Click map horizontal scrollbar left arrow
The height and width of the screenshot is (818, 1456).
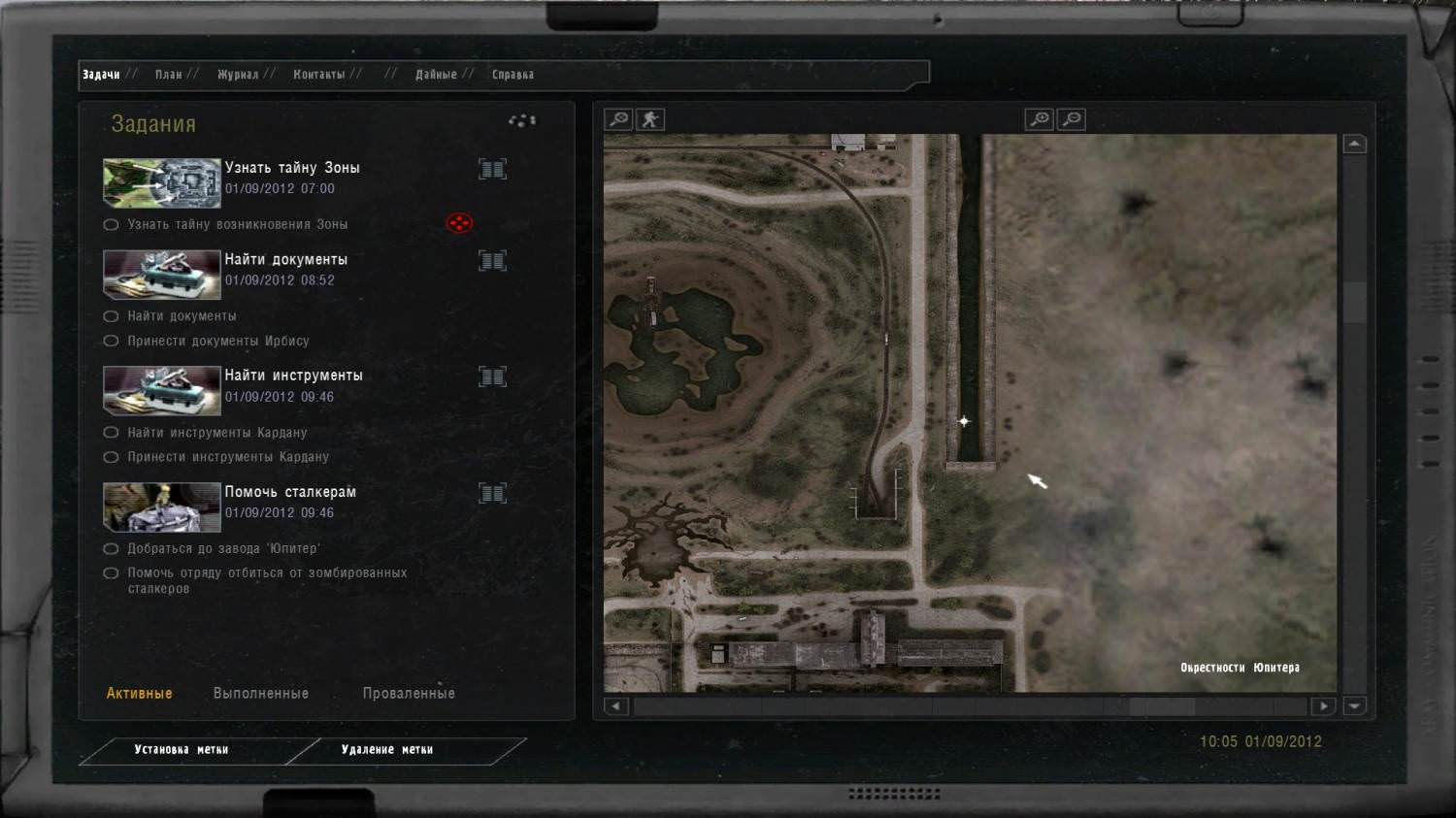[x=615, y=706]
